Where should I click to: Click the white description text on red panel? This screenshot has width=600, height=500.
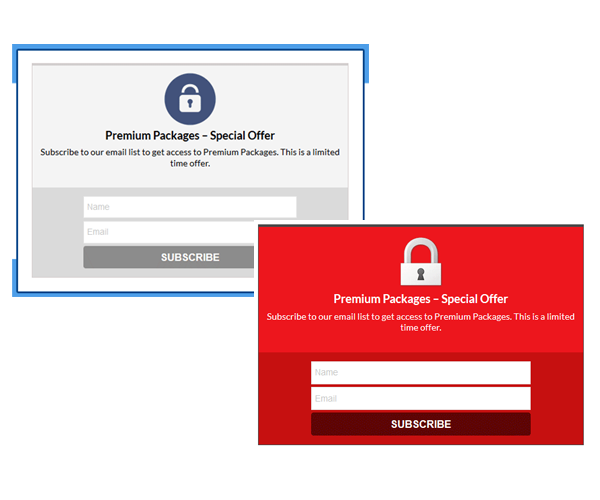(421, 322)
